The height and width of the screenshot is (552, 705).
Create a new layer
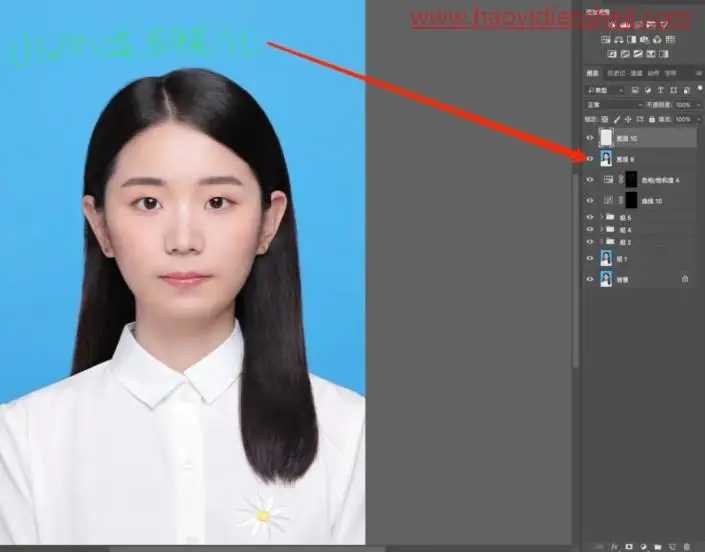(672, 547)
